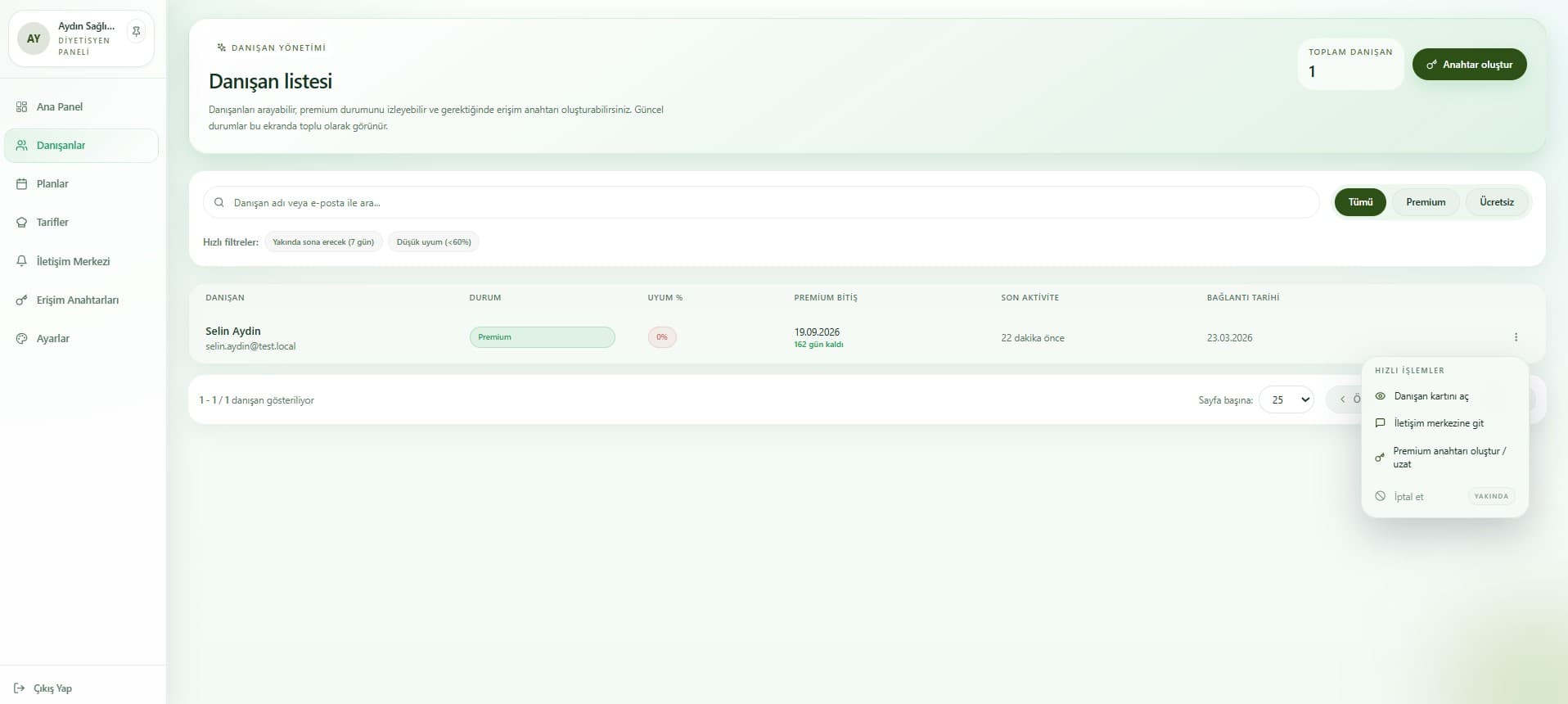Select 'Danışan kartını aç' from the menu
The height and width of the screenshot is (704, 1568).
pos(1431,396)
